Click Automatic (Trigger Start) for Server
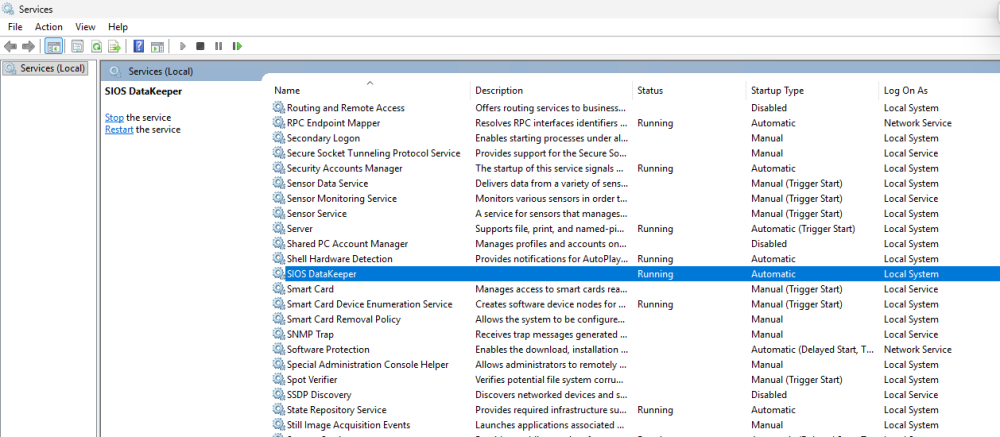The width and height of the screenshot is (1000, 437). coord(802,228)
